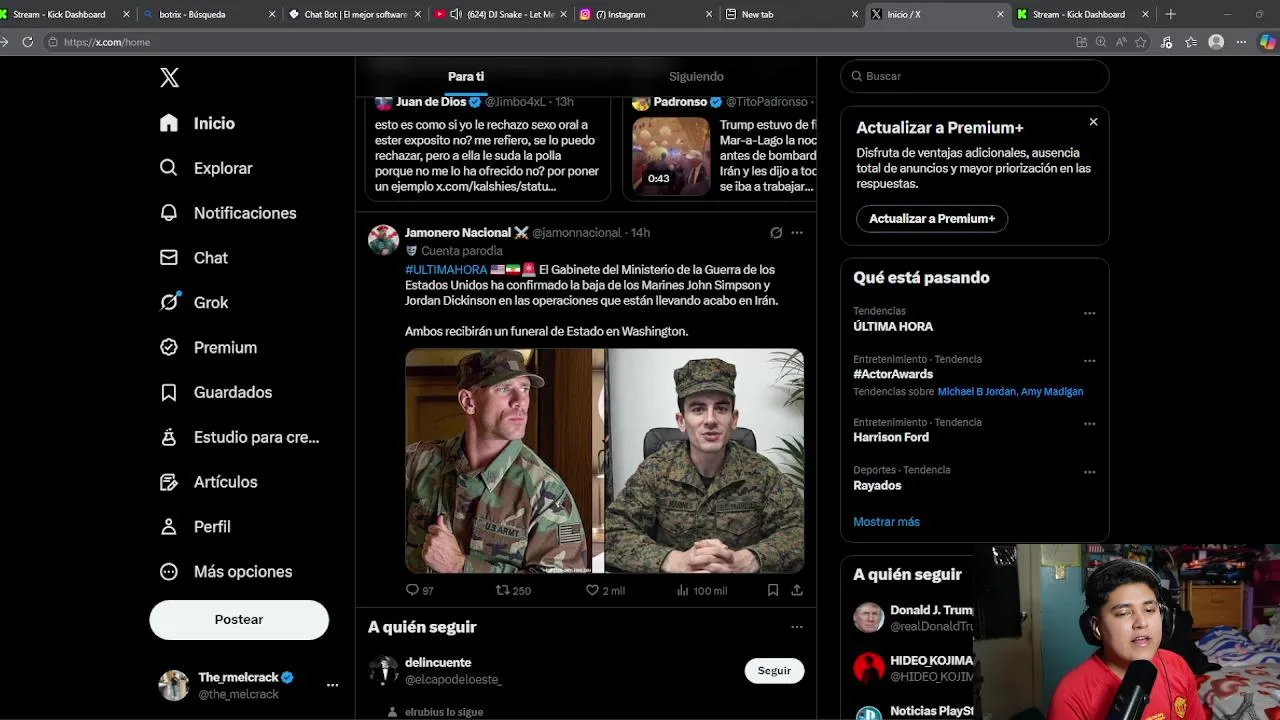Image resolution: width=1280 pixels, height=720 pixels.
Task: Click the Guardados bookmark icon
Action: (169, 392)
